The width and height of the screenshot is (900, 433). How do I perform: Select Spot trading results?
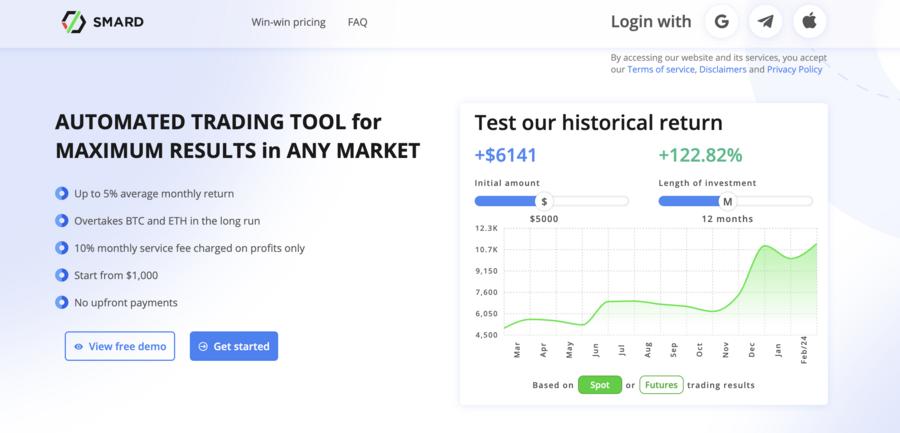click(600, 385)
